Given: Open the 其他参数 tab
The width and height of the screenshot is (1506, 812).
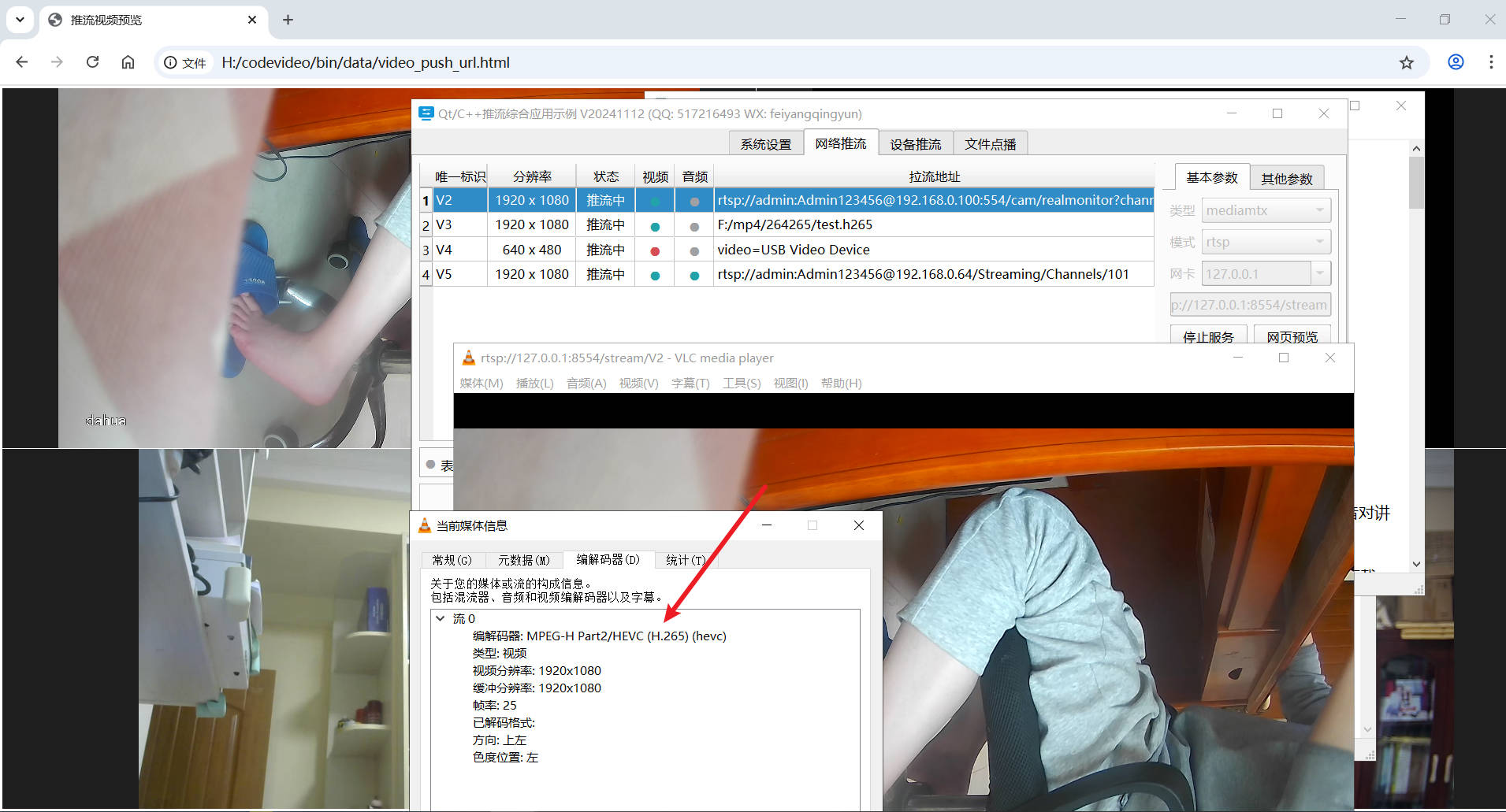Looking at the screenshot, I should pos(1287,179).
